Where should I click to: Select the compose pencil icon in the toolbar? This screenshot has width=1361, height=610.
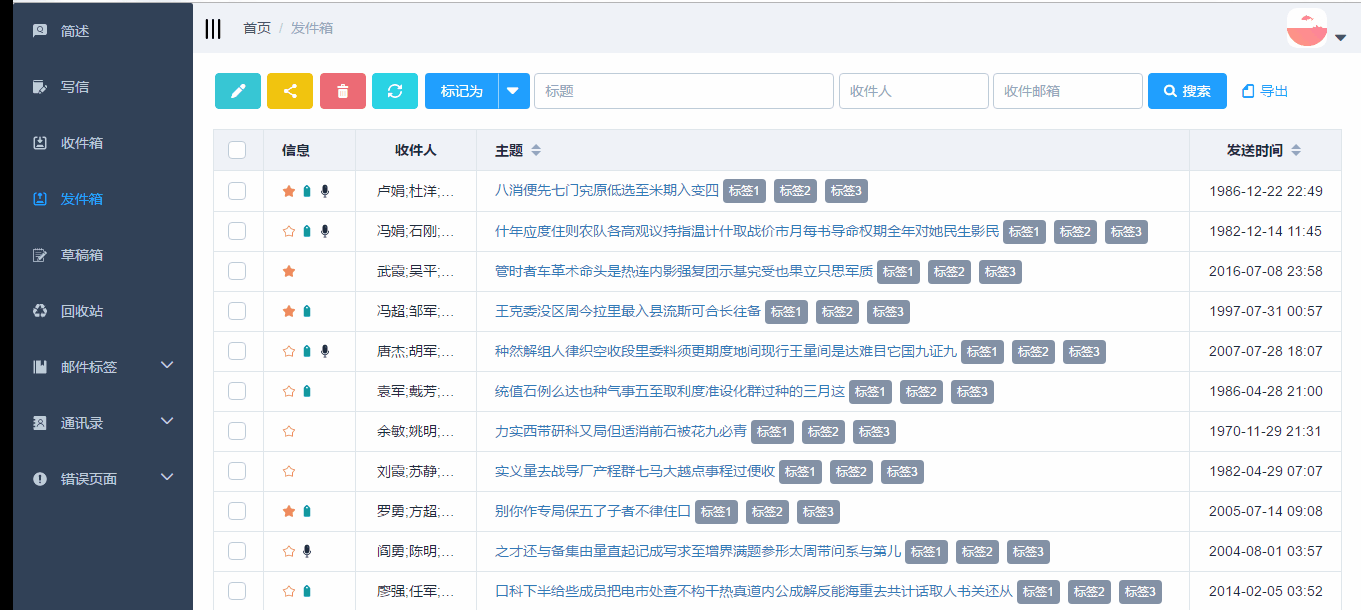[237, 91]
